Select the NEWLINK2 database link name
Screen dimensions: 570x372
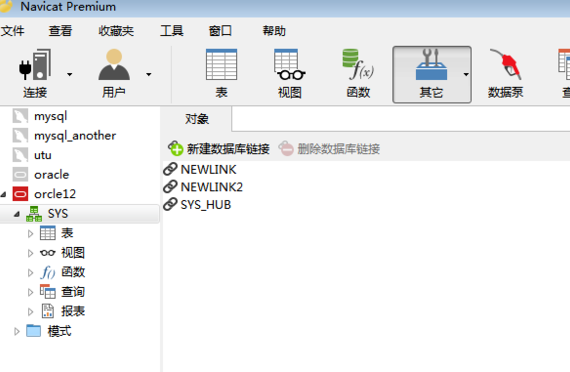tap(212, 187)
